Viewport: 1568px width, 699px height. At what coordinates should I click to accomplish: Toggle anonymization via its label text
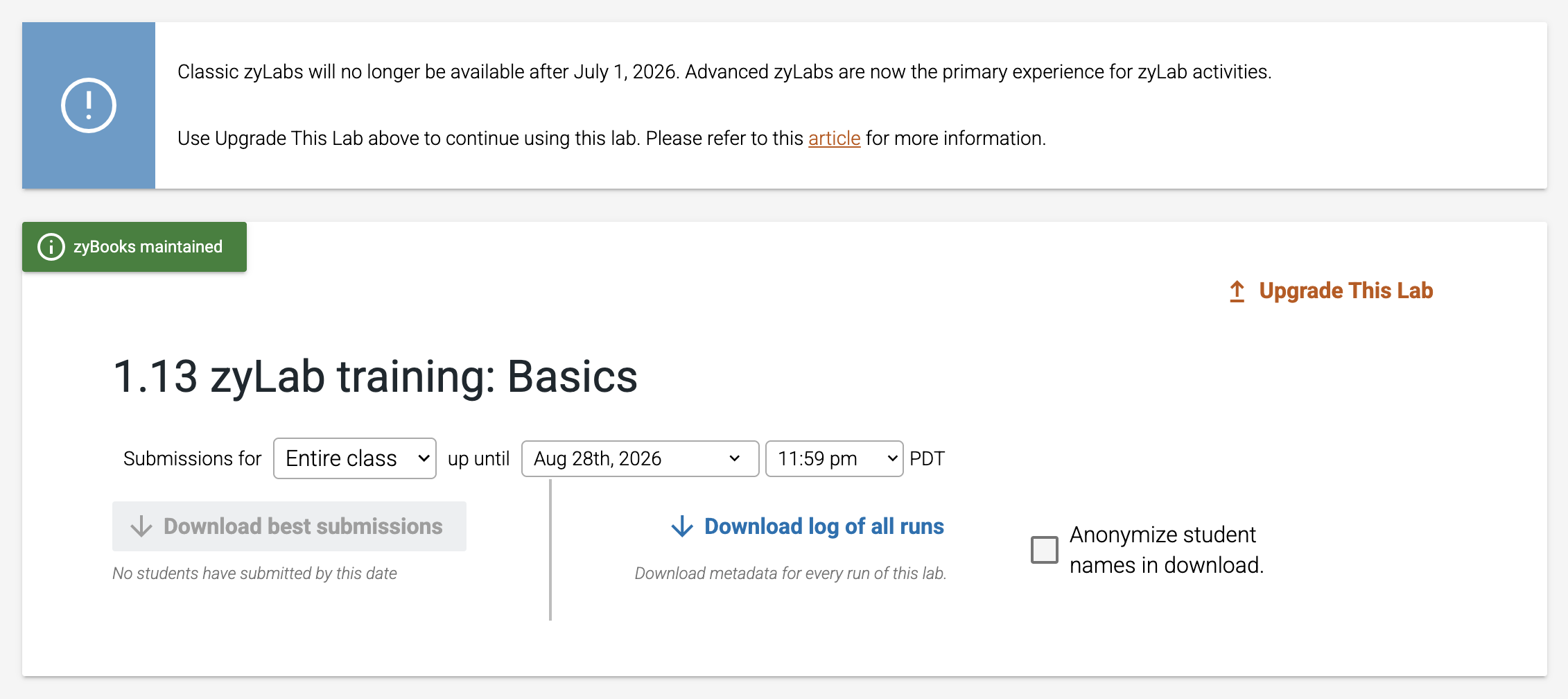(x=1167, y=550)
